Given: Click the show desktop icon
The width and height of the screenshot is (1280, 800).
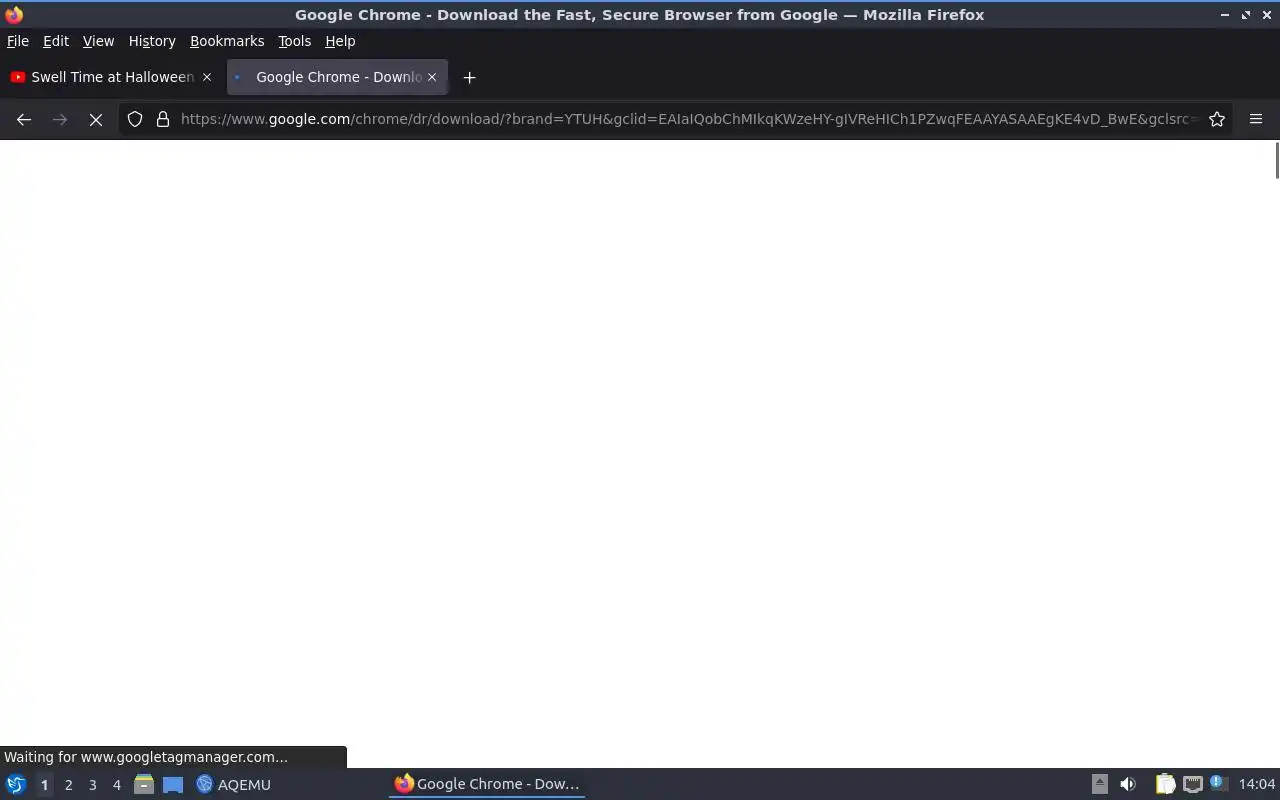Looking at the screenshot, I should tap(173, 784).
